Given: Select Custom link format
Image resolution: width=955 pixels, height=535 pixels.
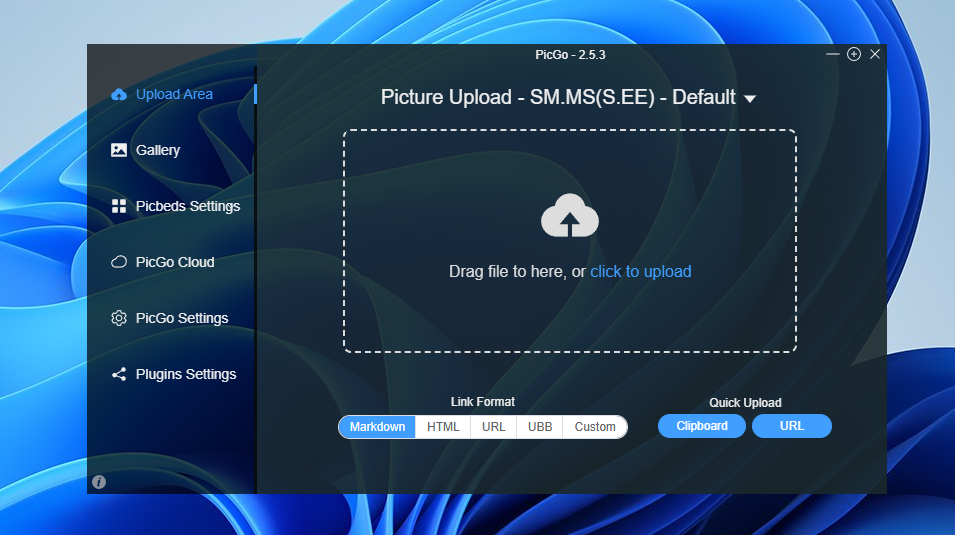Looking at the screenshot, I should click(x=595, y=427).
